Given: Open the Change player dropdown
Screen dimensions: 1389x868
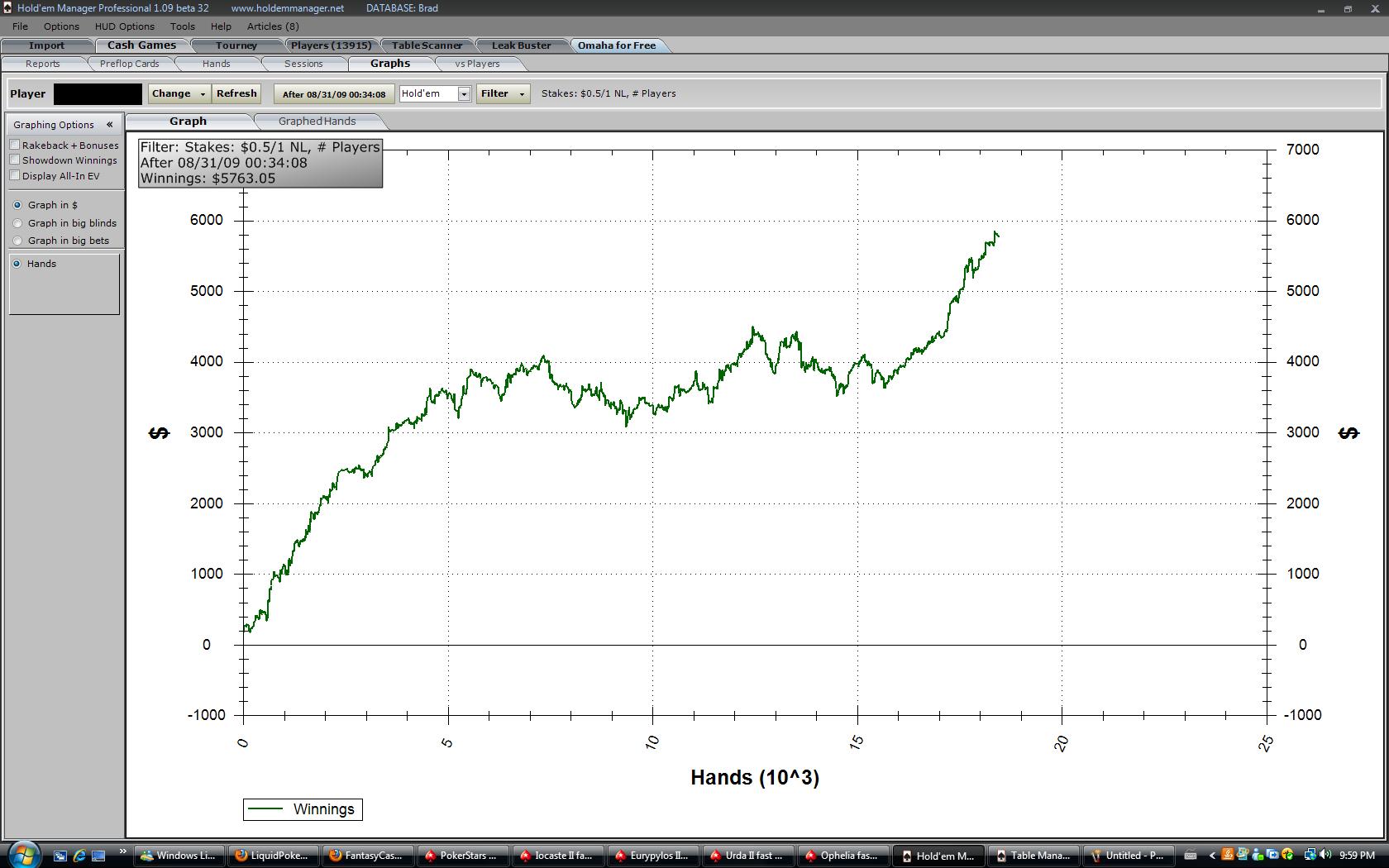Looking at the screenshot, I should point(179,93).
